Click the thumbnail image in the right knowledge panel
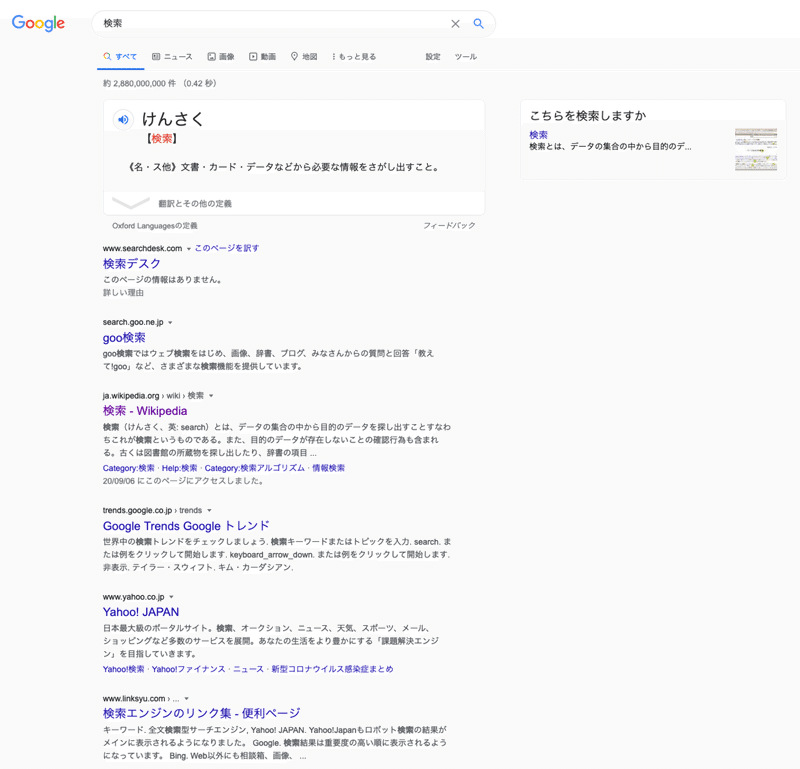Screen dimensions: 800x769 point(756,147)
